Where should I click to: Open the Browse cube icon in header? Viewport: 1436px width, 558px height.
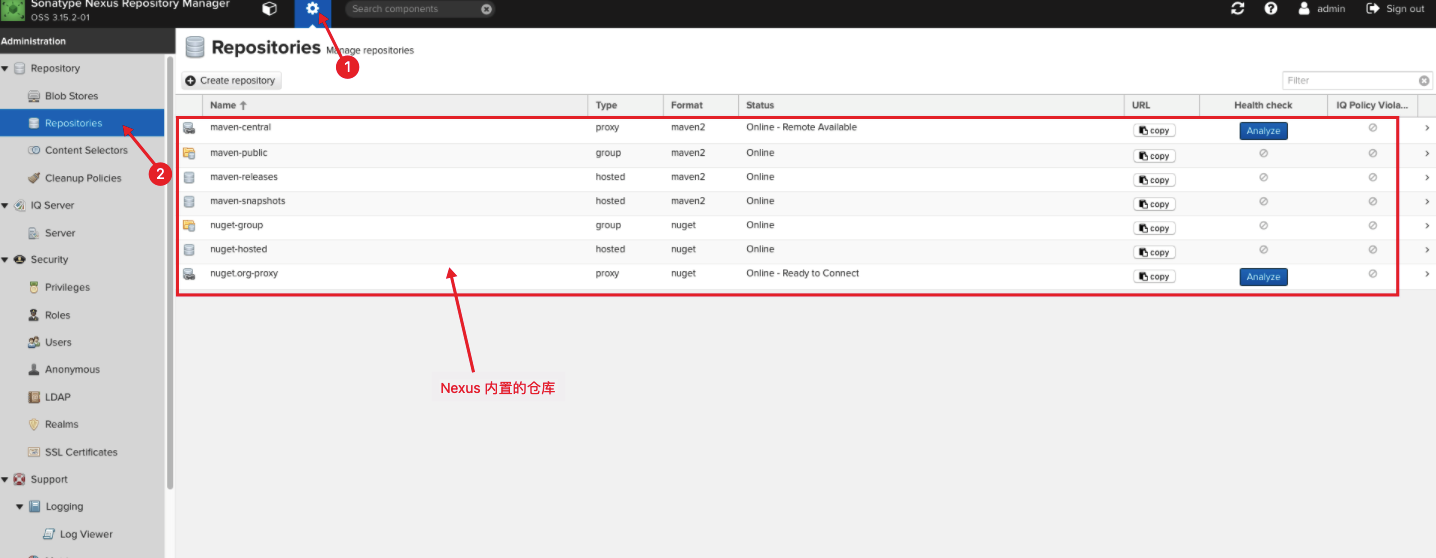tap(269, 9)
